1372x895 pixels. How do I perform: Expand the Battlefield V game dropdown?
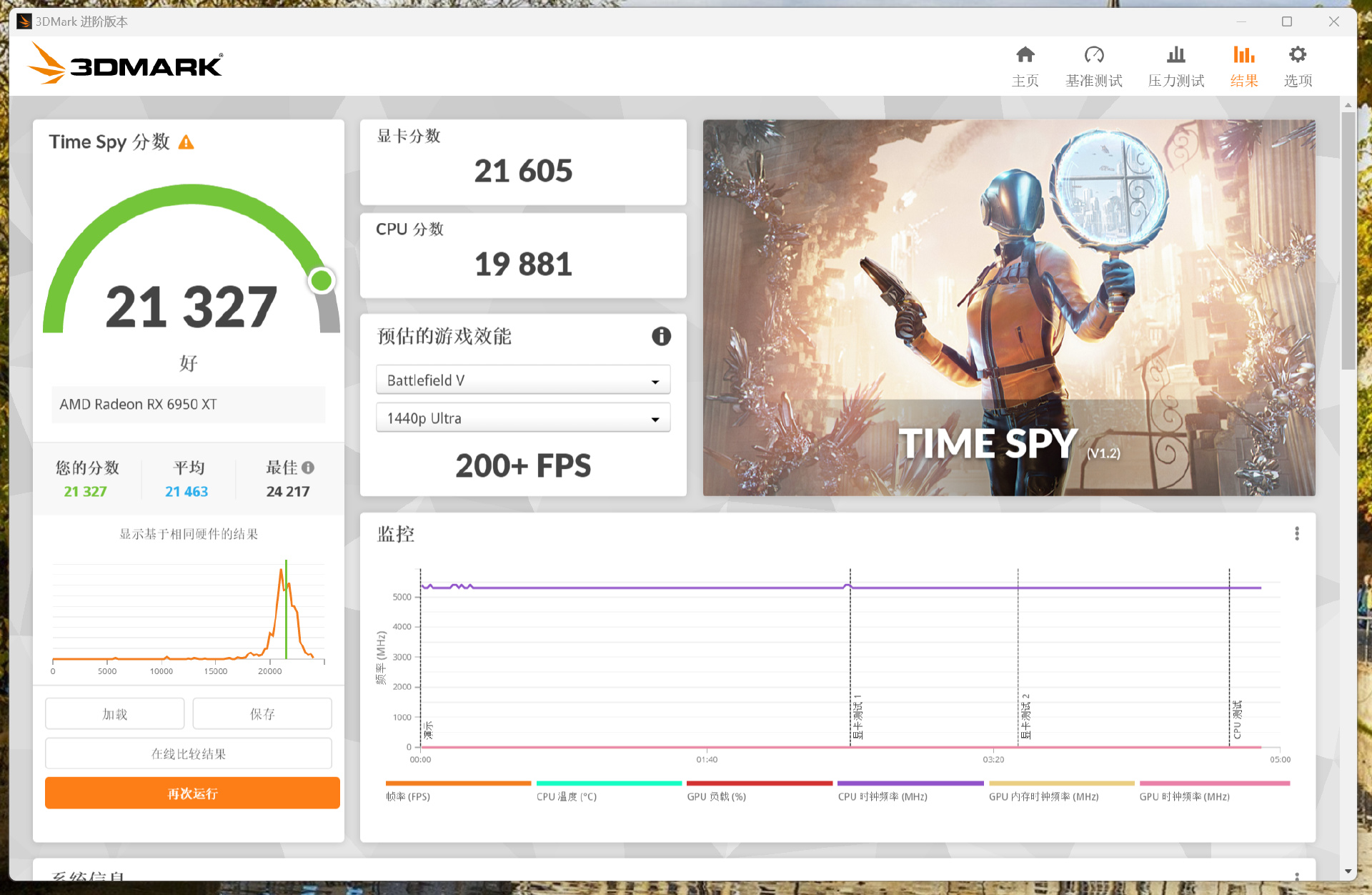click(522, 380)
